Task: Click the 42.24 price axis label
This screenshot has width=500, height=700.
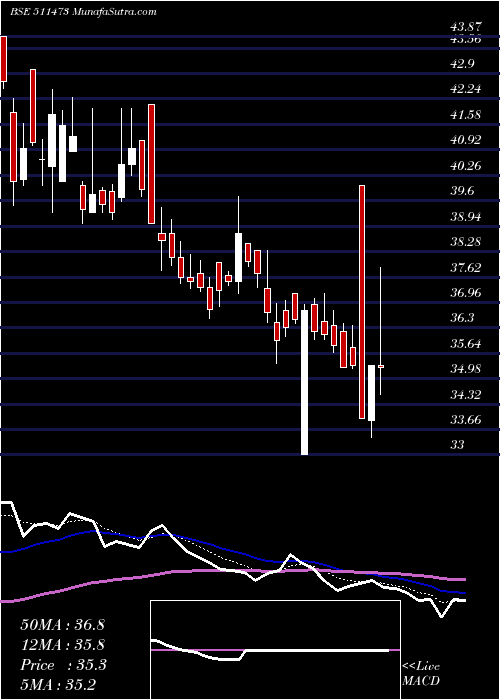Action: (x=467, y=89)
